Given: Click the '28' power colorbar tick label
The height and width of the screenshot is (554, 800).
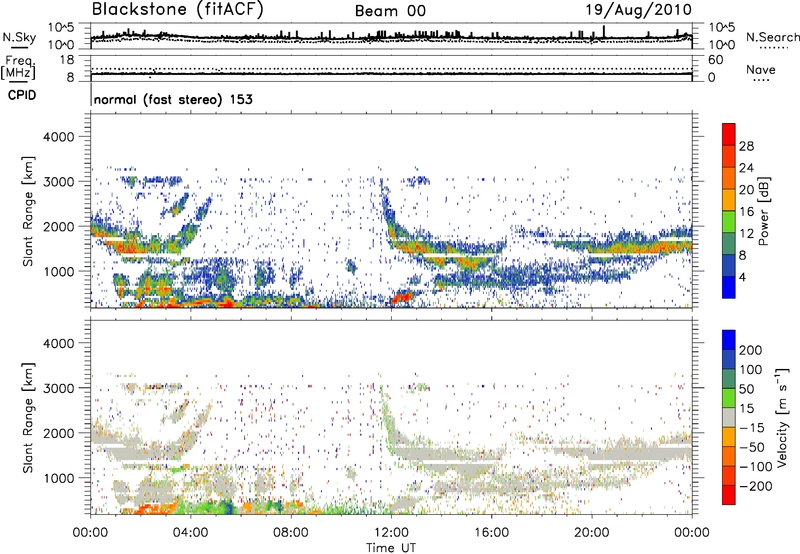Looking at the screenshot, I should (x=746, y=146).
